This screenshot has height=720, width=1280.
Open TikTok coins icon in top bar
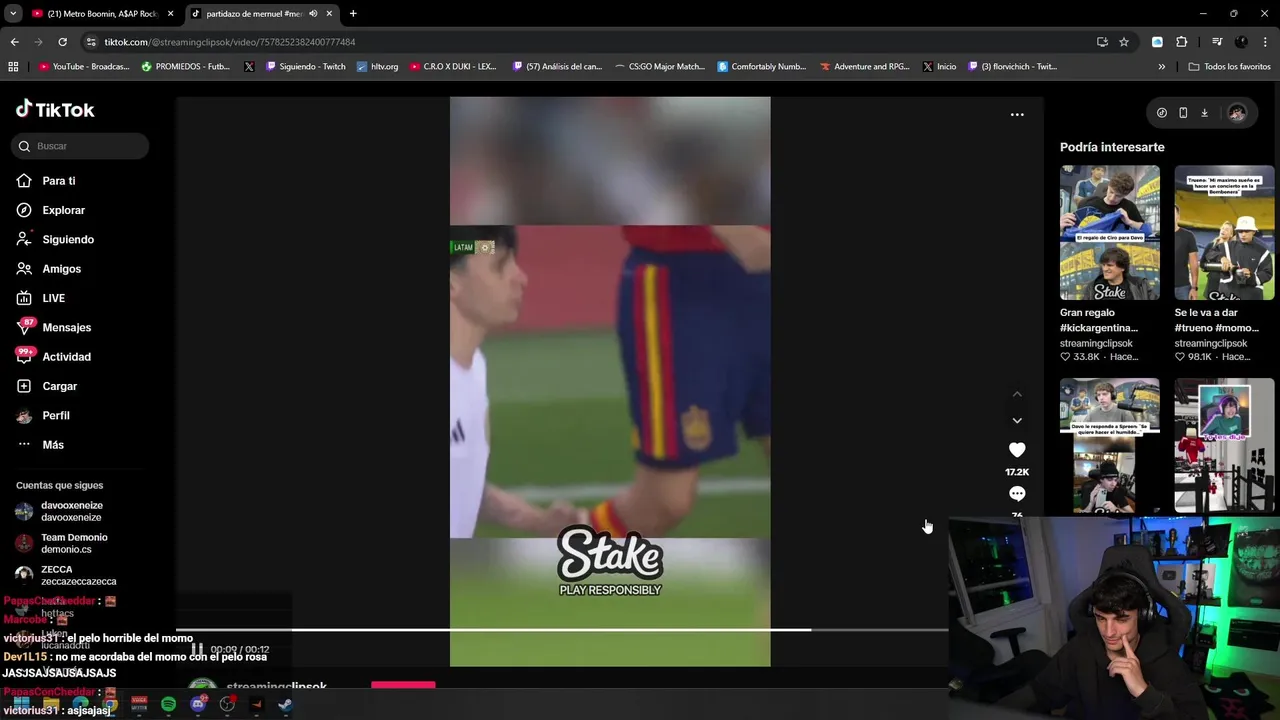(x=1161, y=113)
